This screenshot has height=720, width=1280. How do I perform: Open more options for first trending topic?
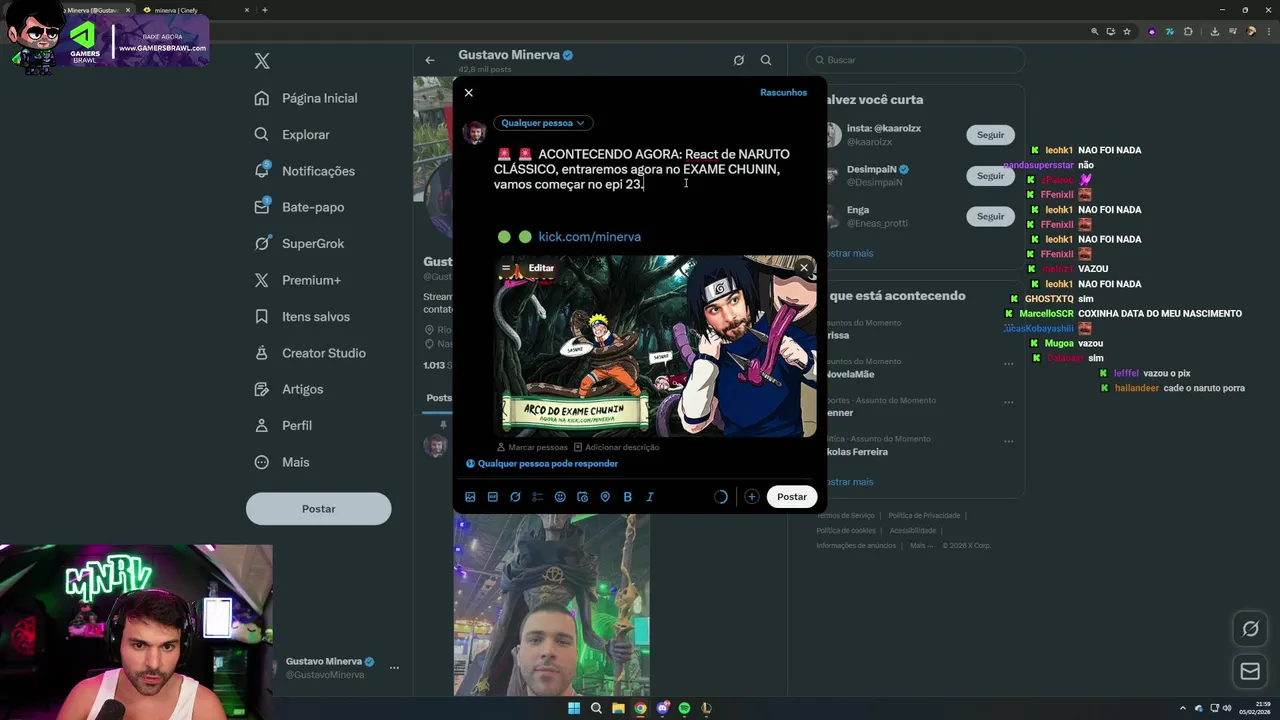click(1008, 325)
